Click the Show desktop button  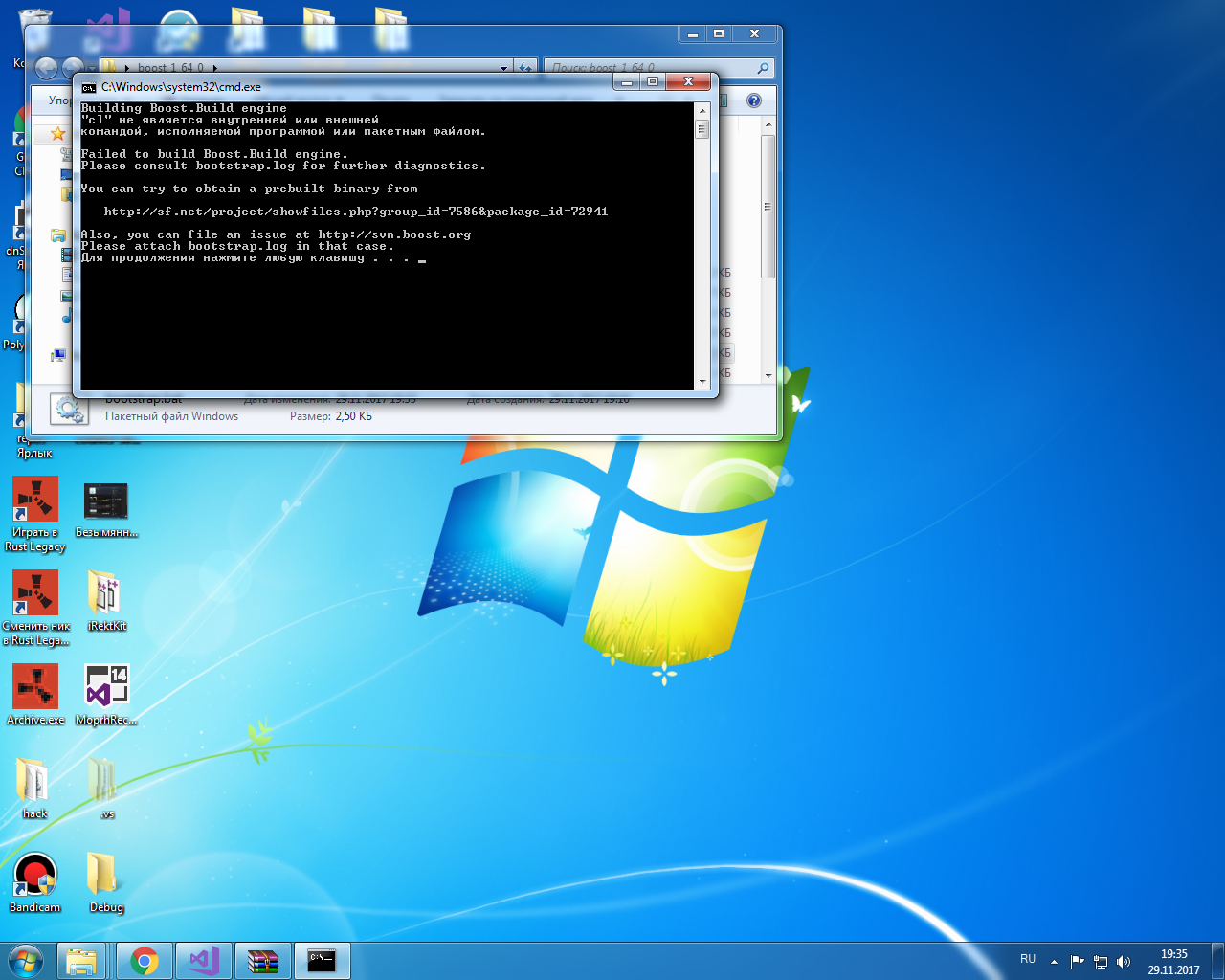tap(1217, 961)
